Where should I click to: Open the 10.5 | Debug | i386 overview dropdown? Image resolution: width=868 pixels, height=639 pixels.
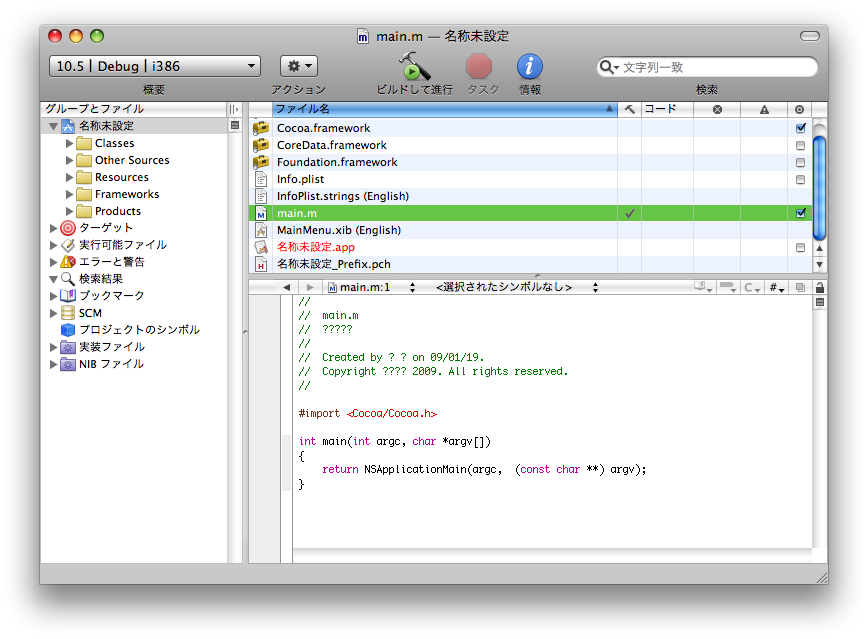click(x=154, y=66)
